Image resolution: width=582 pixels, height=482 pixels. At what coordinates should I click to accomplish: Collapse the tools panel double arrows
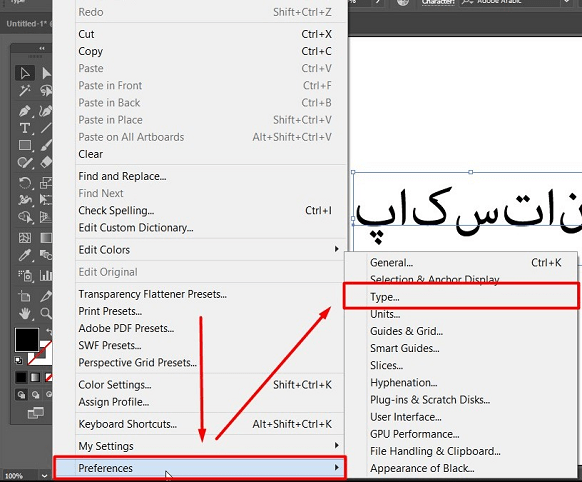click(42, 48)
